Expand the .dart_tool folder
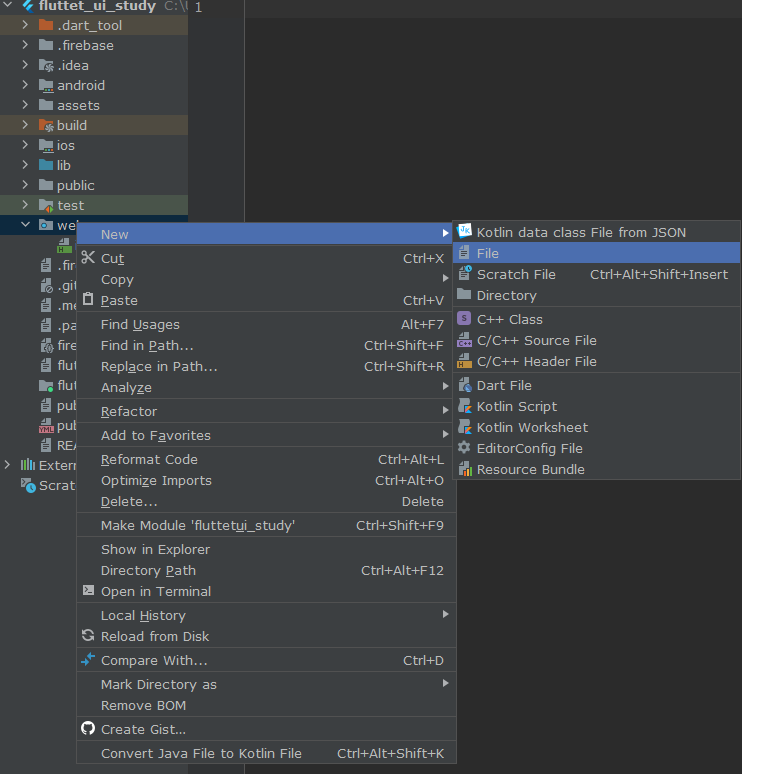778x774 pixels. pos(25,24)
